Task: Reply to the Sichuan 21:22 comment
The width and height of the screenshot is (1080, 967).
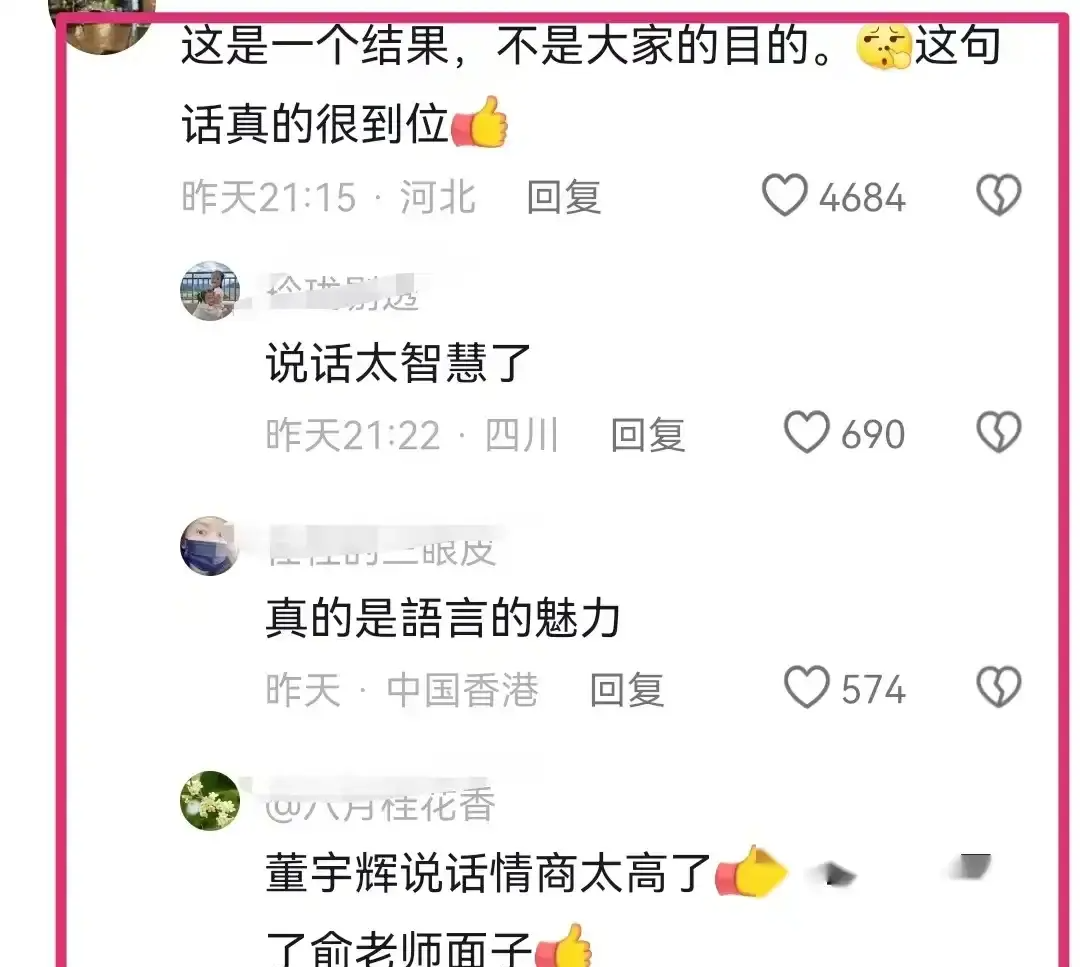Action: (x=648, y=435)
